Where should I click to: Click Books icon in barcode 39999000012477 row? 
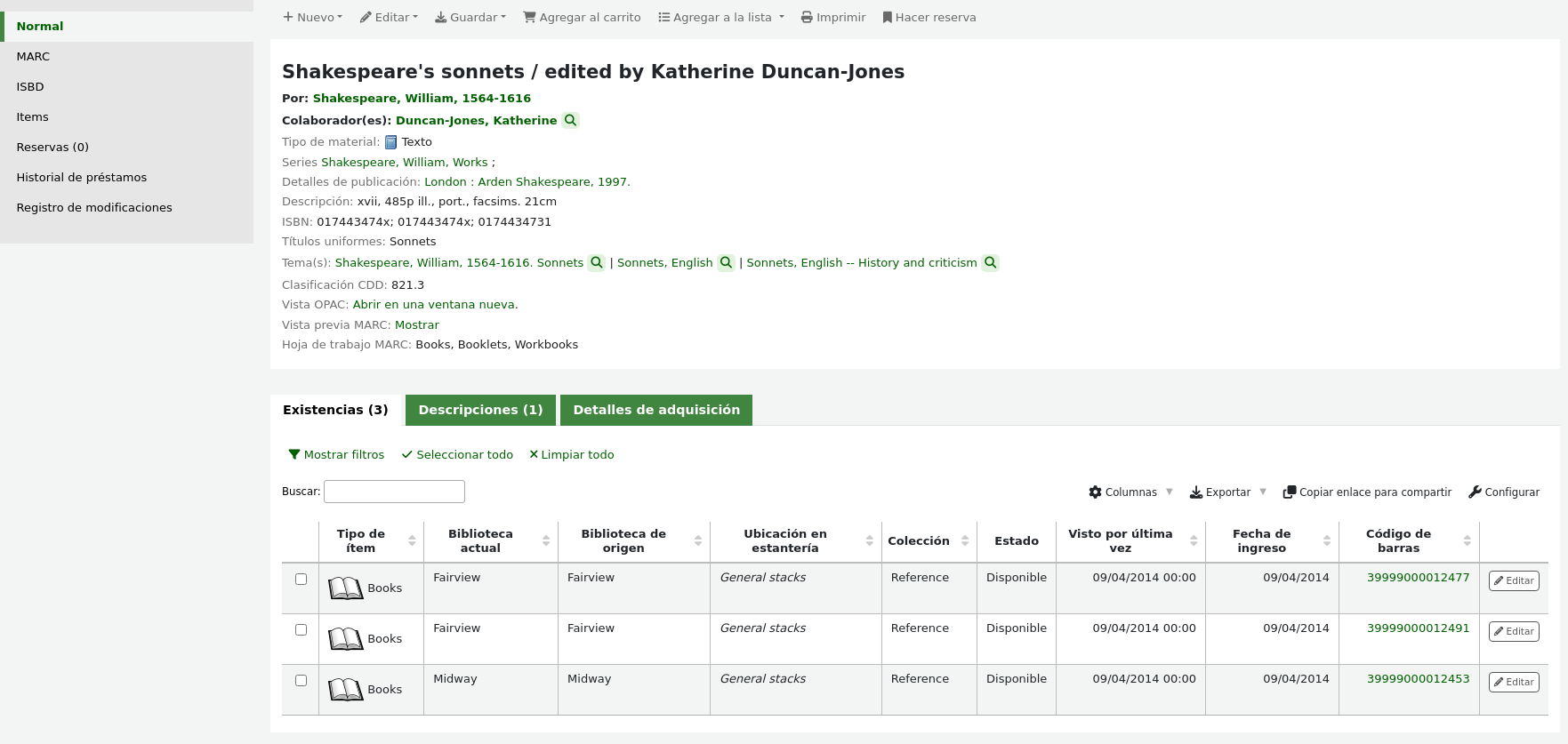coord(345,588)
